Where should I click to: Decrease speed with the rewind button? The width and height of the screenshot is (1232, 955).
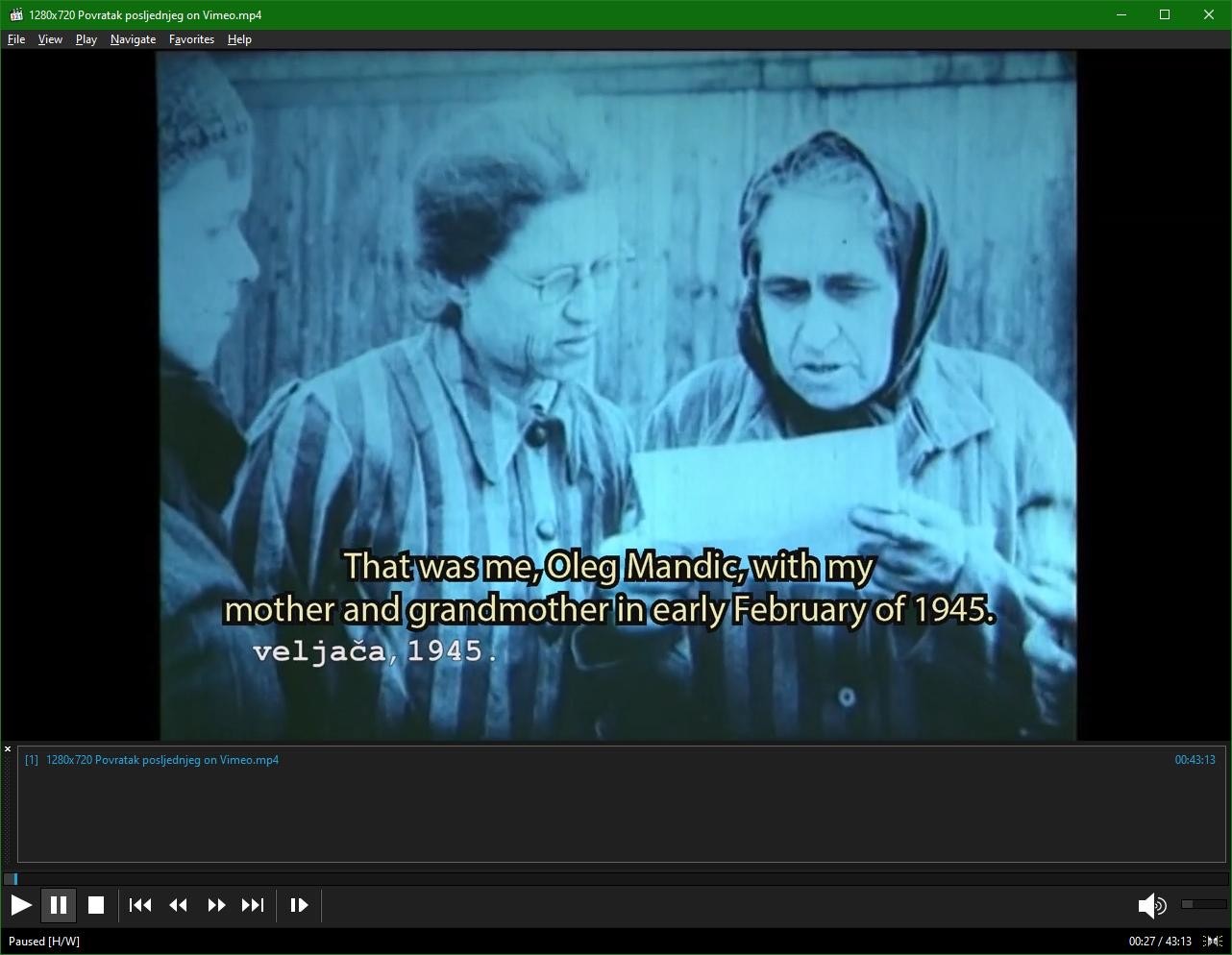(178, 905)
